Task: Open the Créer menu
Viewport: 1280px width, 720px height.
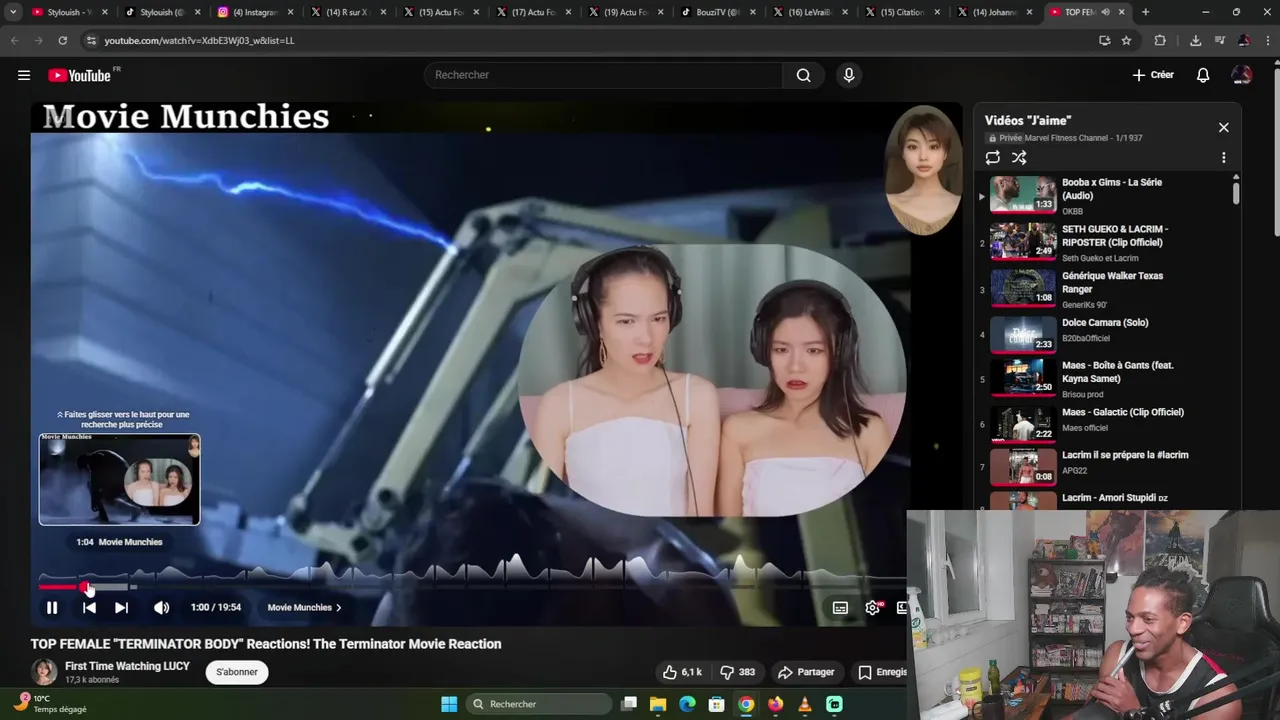Action: click(x=1153, y=75)
